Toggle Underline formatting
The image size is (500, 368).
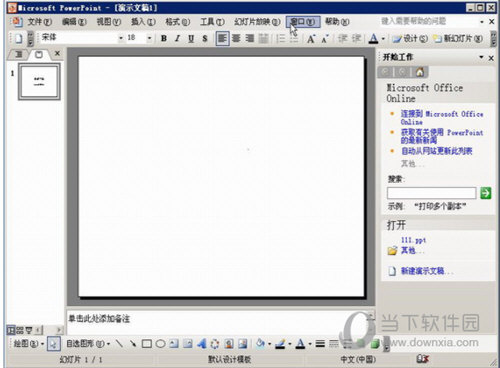pyautogui.click(x=191, y=39)
